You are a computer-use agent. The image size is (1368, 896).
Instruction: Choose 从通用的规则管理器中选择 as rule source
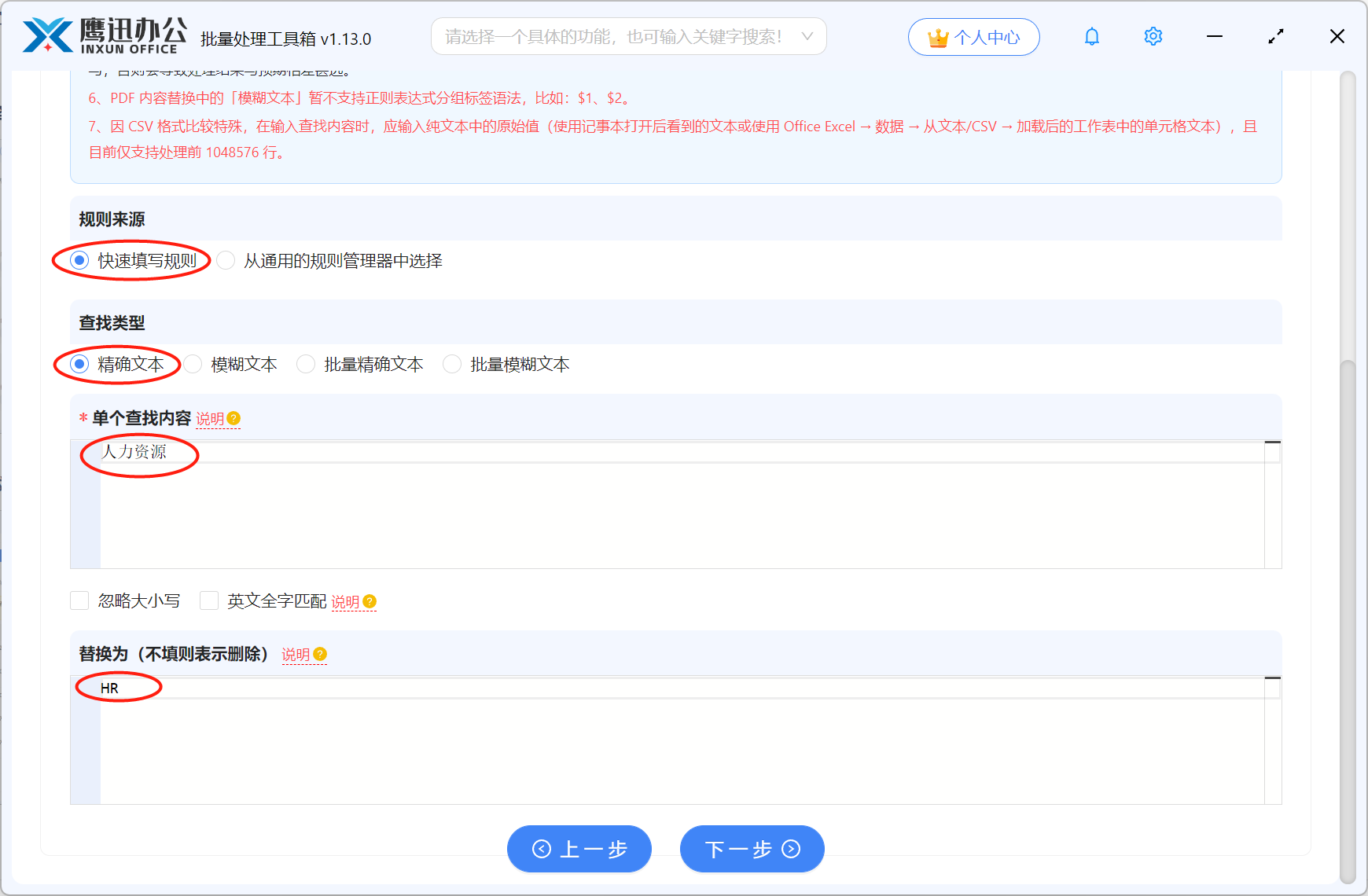pos(226,260)
